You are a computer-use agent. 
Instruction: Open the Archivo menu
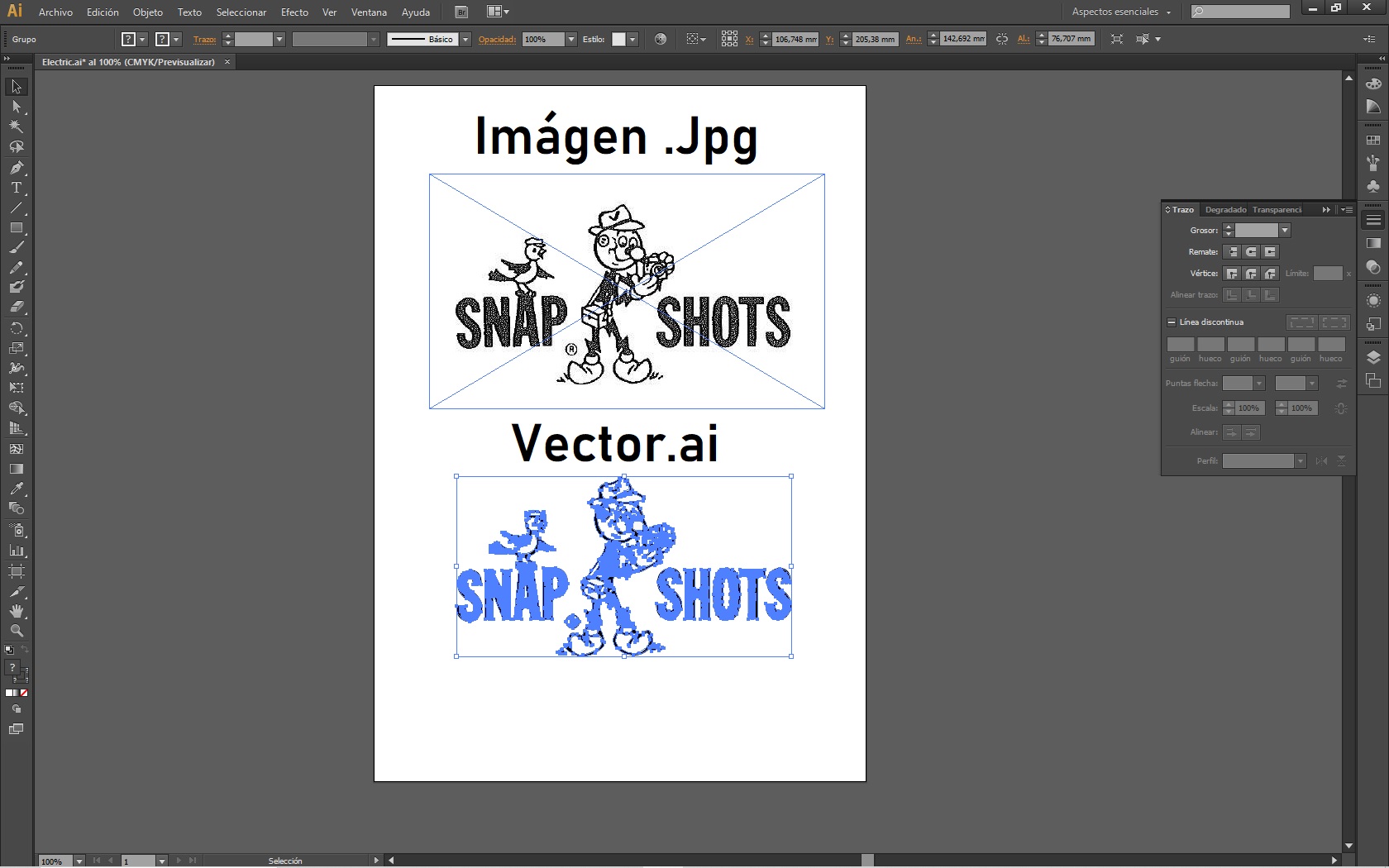pyautogui.click(x=55, y=12)
